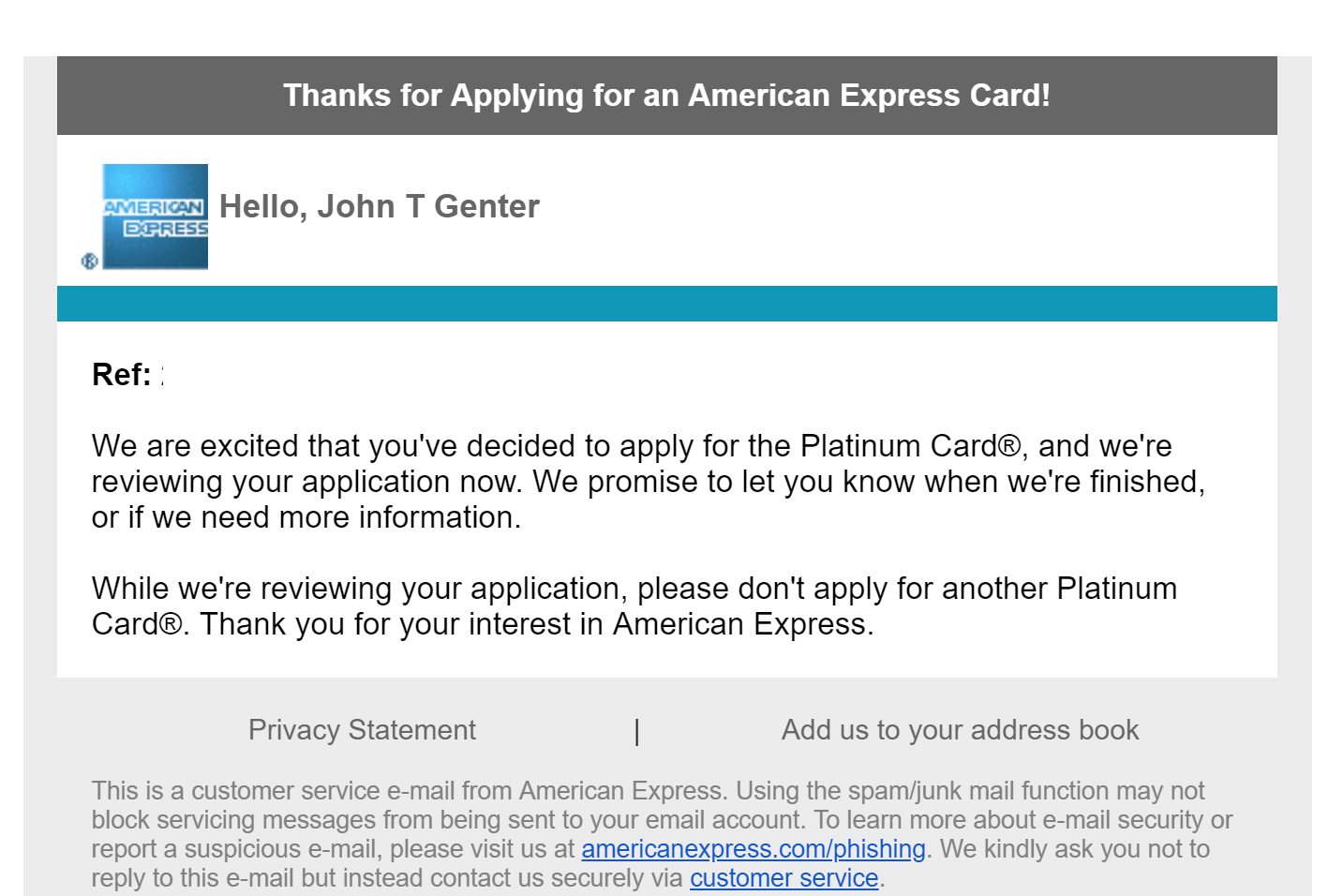Open the americanexpress.com/phishing link
The image size is (1328, 896).
coord(753,849)
